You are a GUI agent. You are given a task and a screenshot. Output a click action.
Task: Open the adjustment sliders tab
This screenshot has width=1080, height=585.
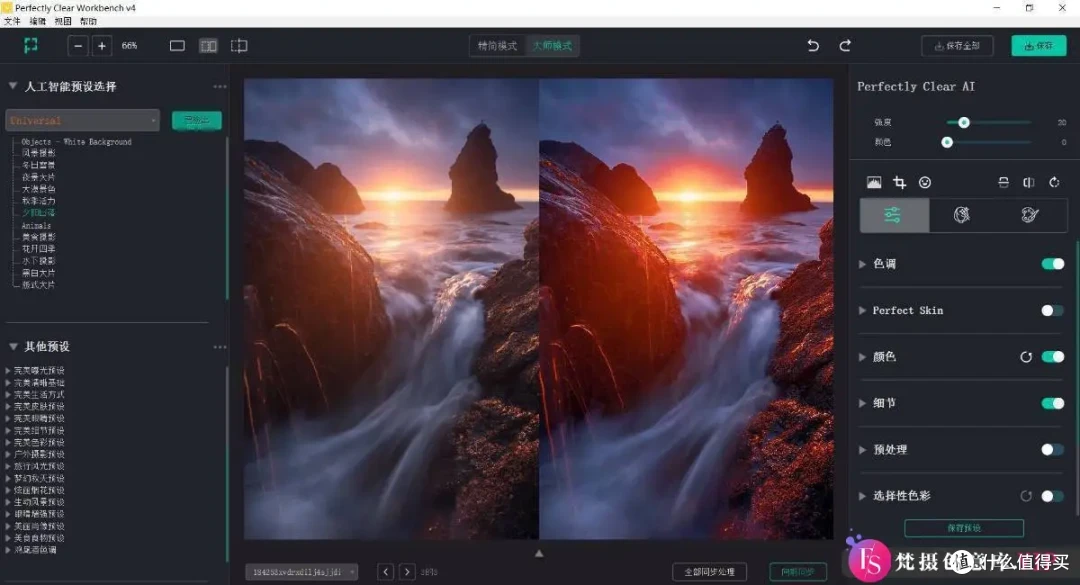893,215
